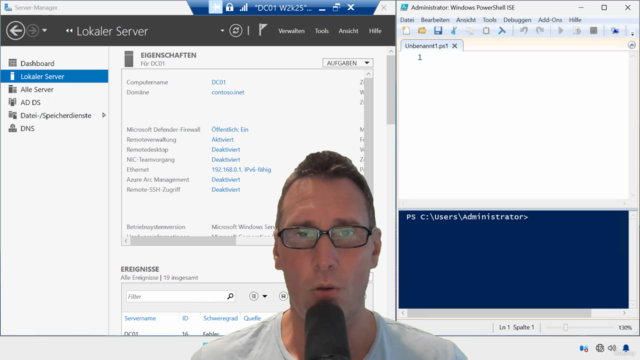Go forward in Server Manager

(x=33, y=31)
